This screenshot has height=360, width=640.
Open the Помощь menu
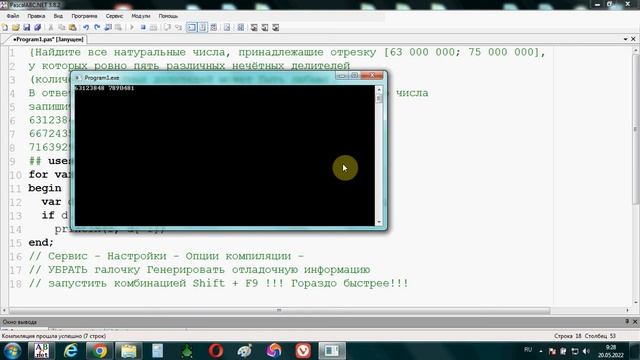(x=168, y=16)
